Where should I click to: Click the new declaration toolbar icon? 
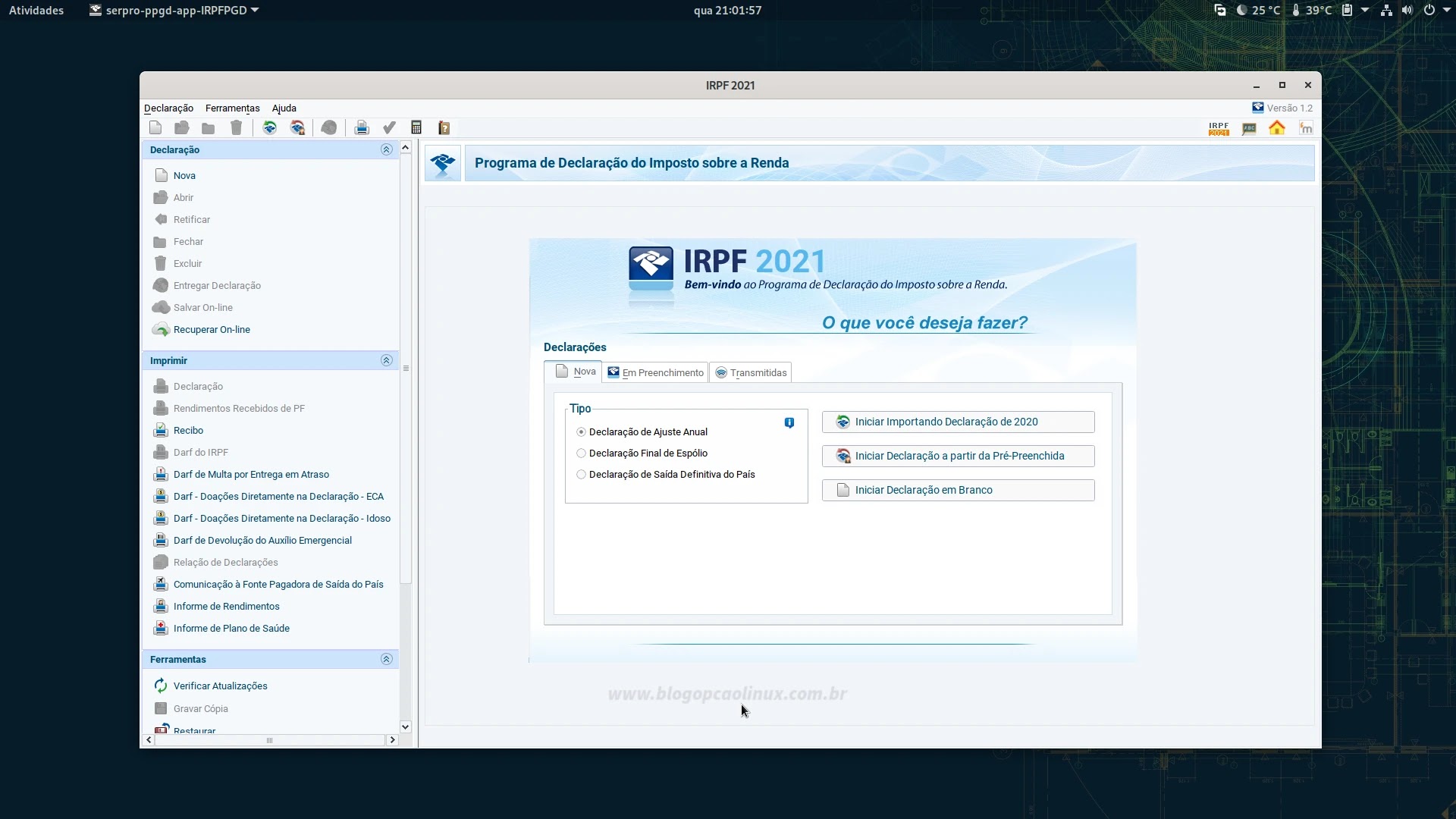pyautogui.click(x=155, y=127)
